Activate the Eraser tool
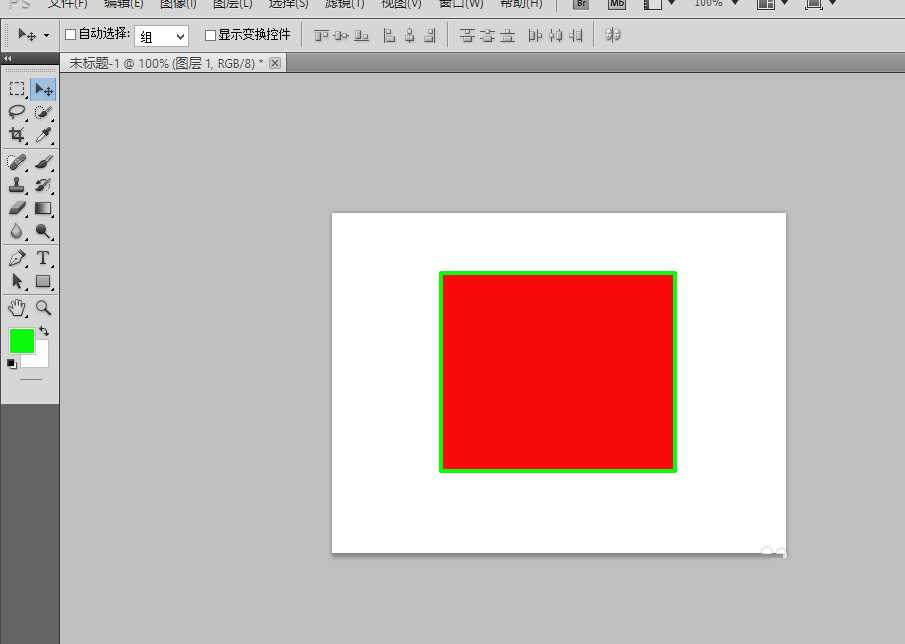 click(x=17, y=209)
